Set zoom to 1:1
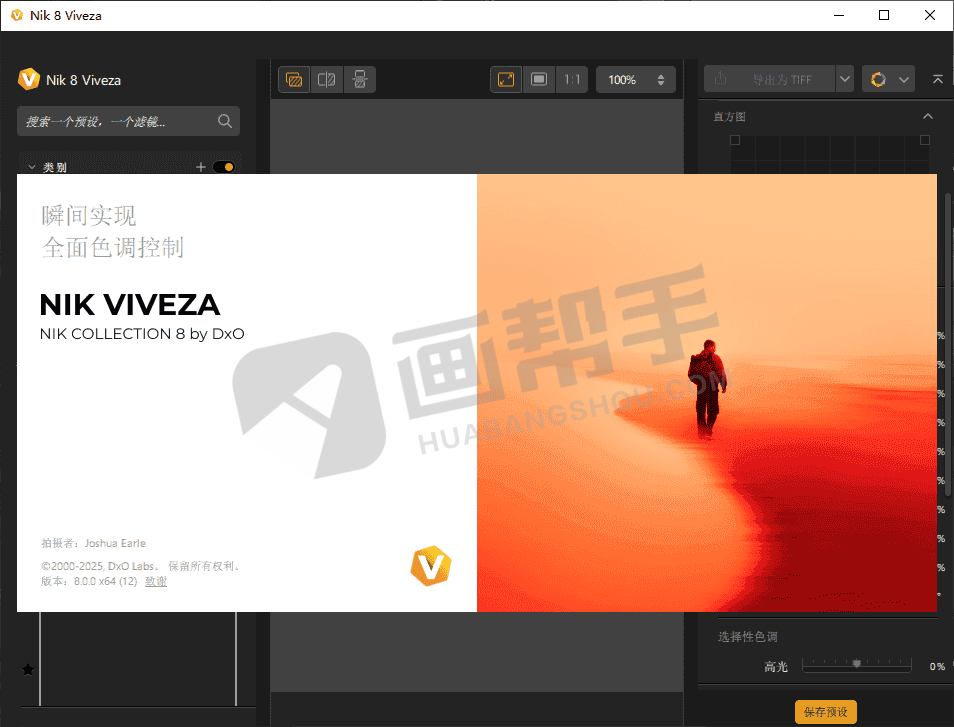Viewport: 954px width, 727px height. 572,80
